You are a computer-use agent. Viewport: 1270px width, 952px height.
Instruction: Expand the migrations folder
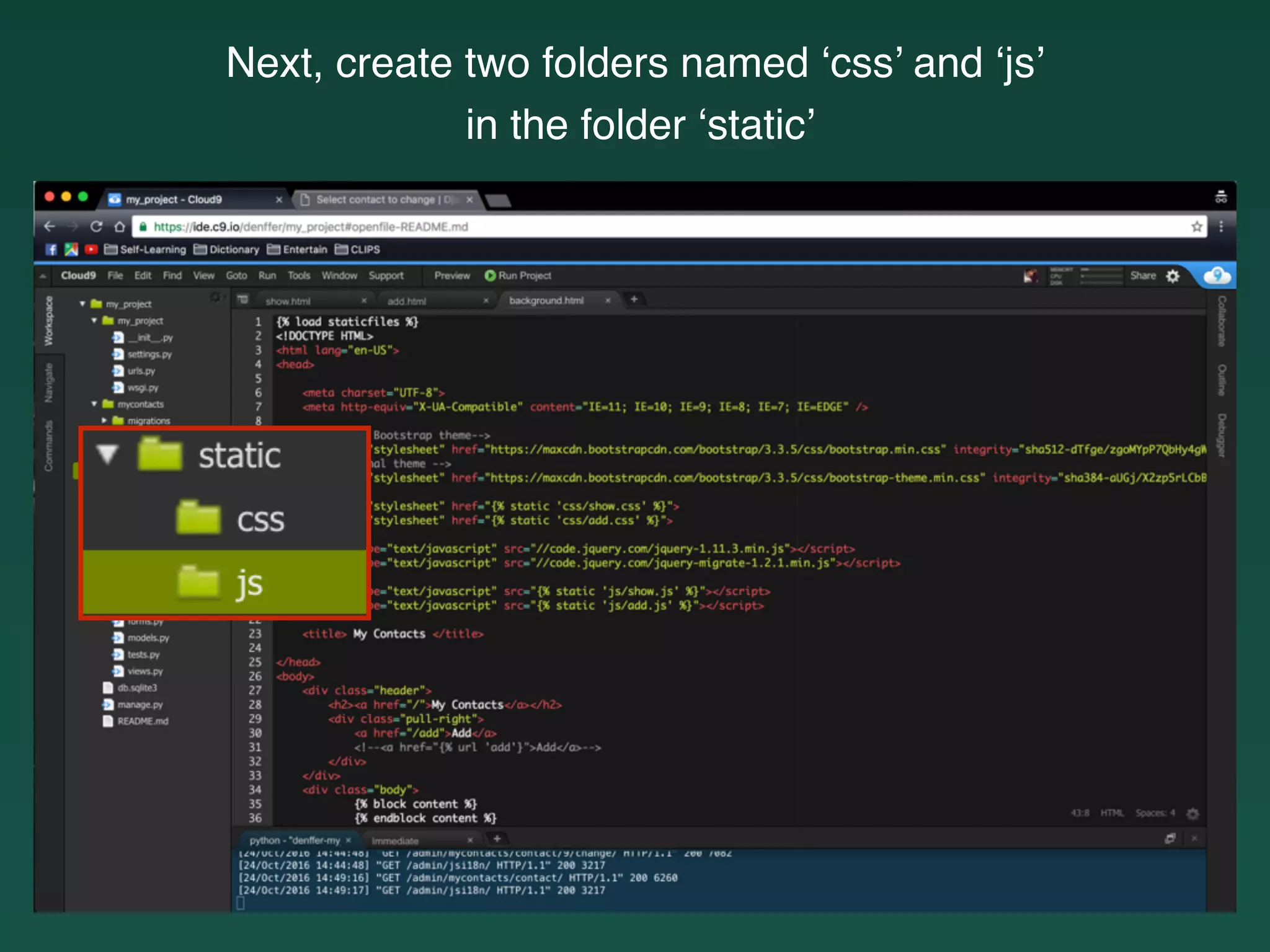click(x=104, y=421)
